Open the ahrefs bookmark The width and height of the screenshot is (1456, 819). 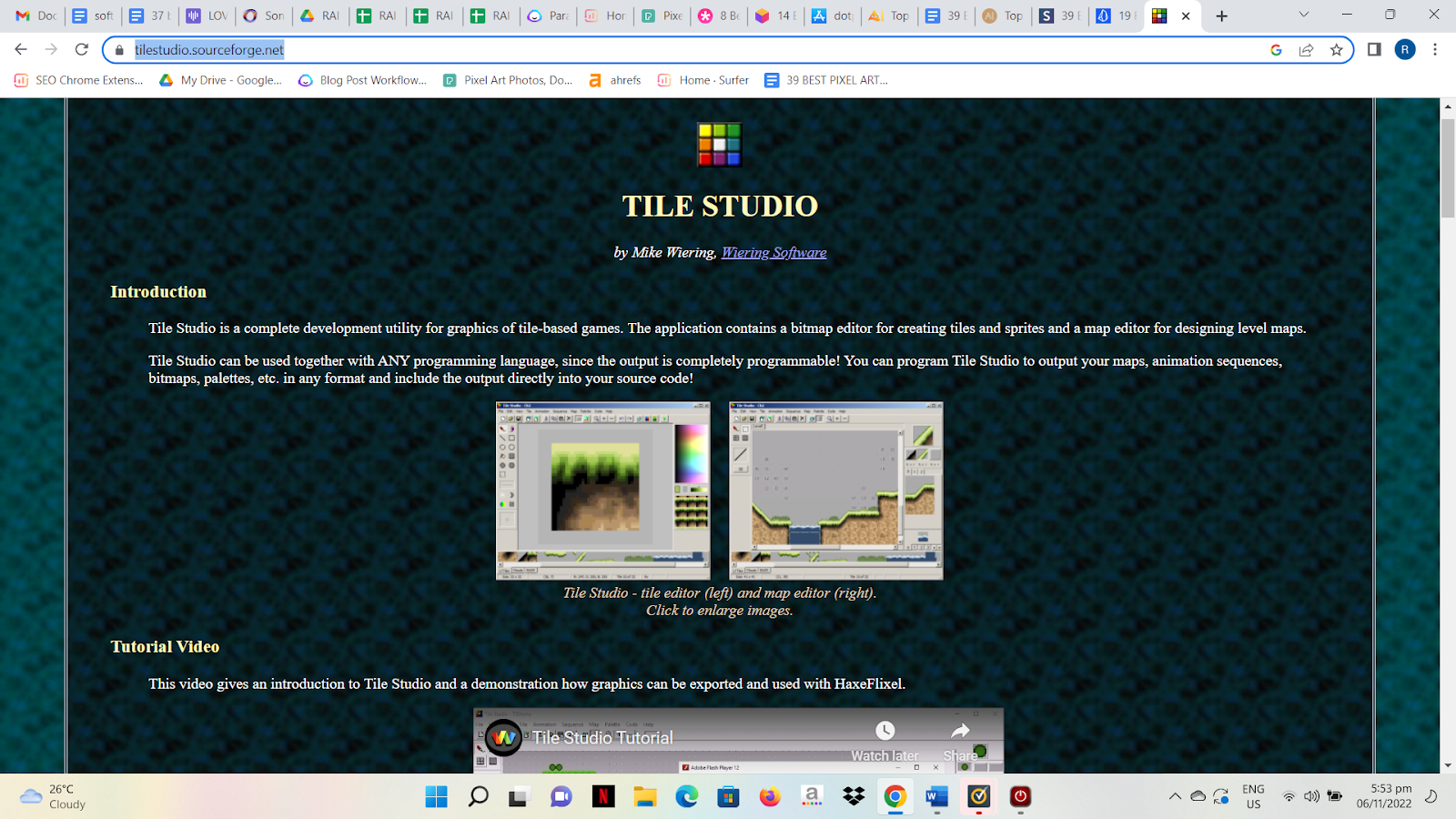pos(614,80)
